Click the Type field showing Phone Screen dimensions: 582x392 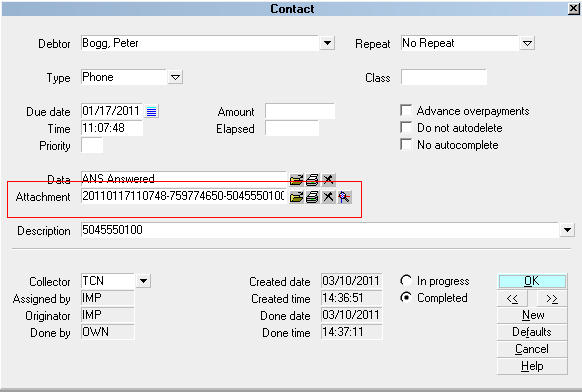click(x=124, y=77)
